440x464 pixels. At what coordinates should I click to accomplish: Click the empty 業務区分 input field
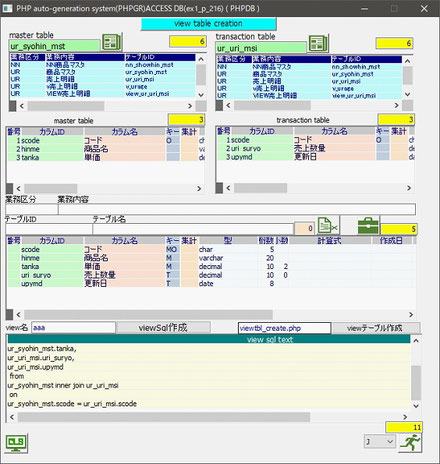(32, 209)
